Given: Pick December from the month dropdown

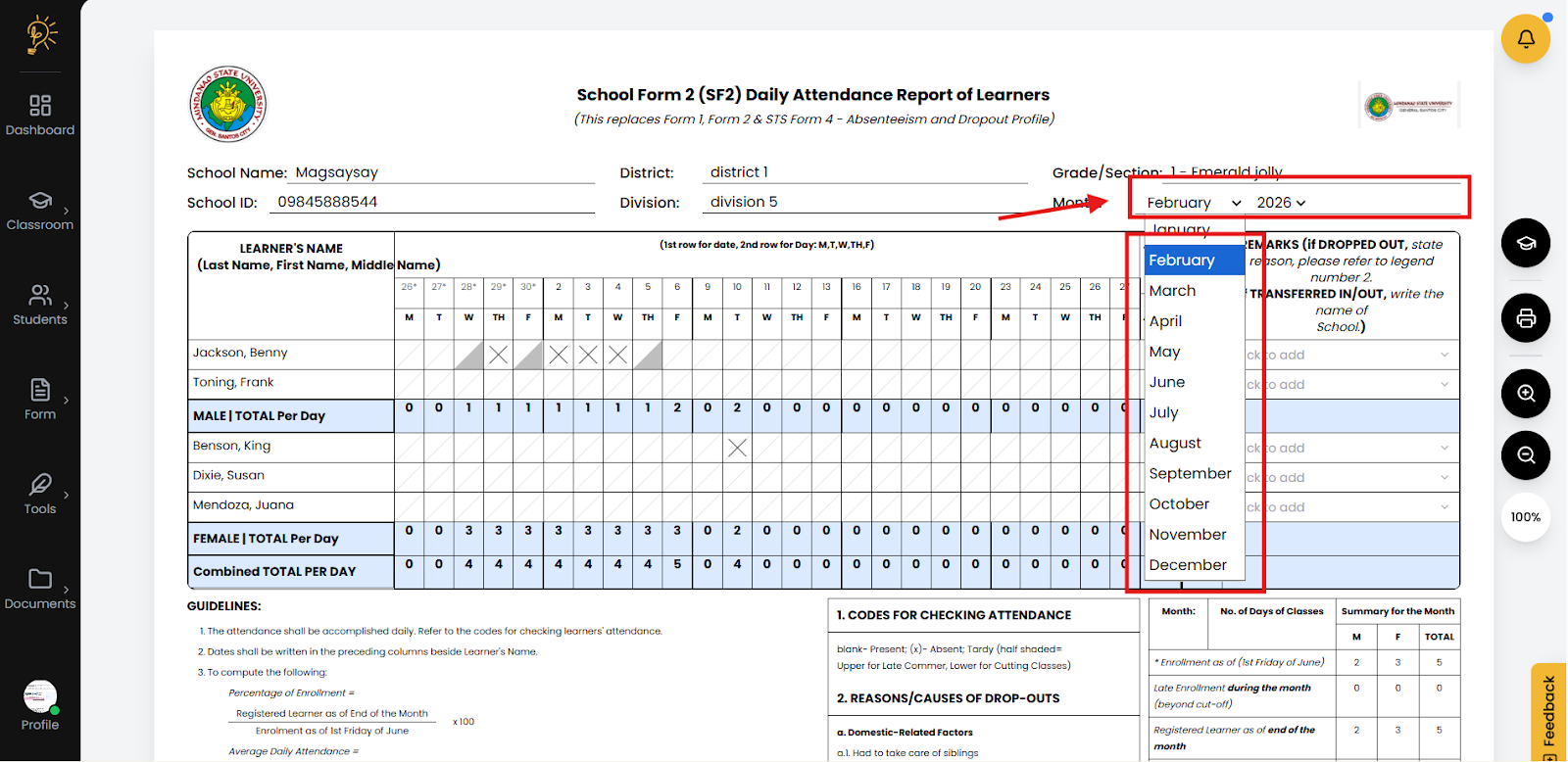Looking at the screenshot, I should point(1188,565).
